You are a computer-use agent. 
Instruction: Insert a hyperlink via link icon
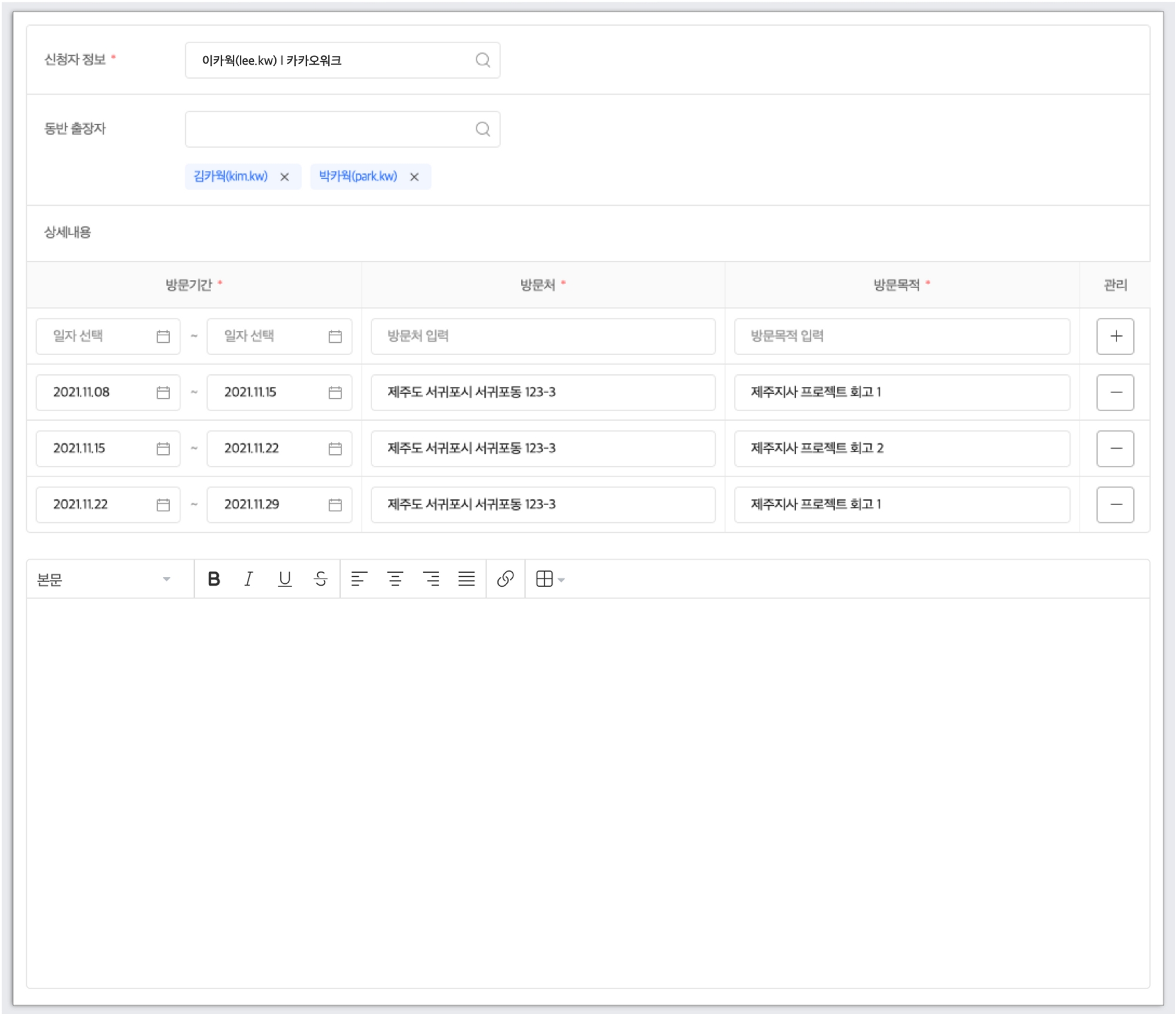(505, 579)
